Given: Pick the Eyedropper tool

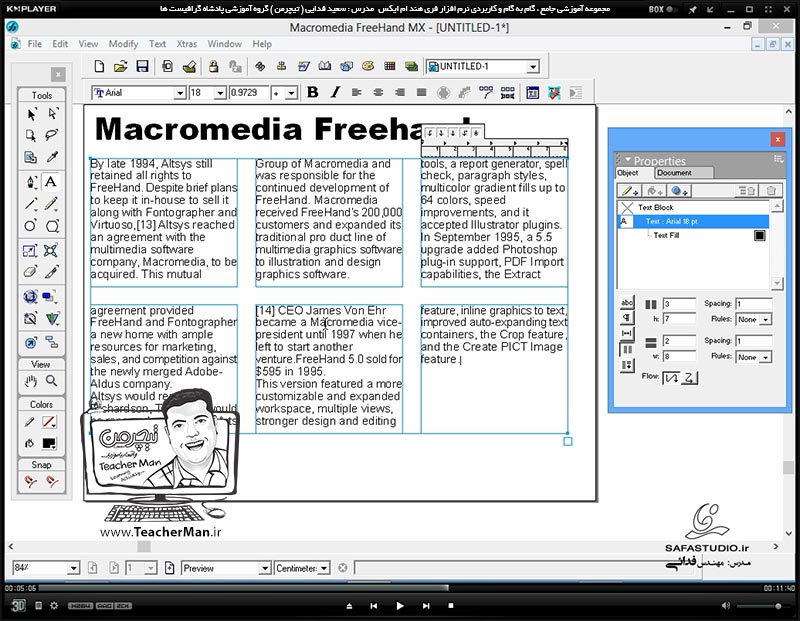Looking at the screenshot, I should [52, 157].
